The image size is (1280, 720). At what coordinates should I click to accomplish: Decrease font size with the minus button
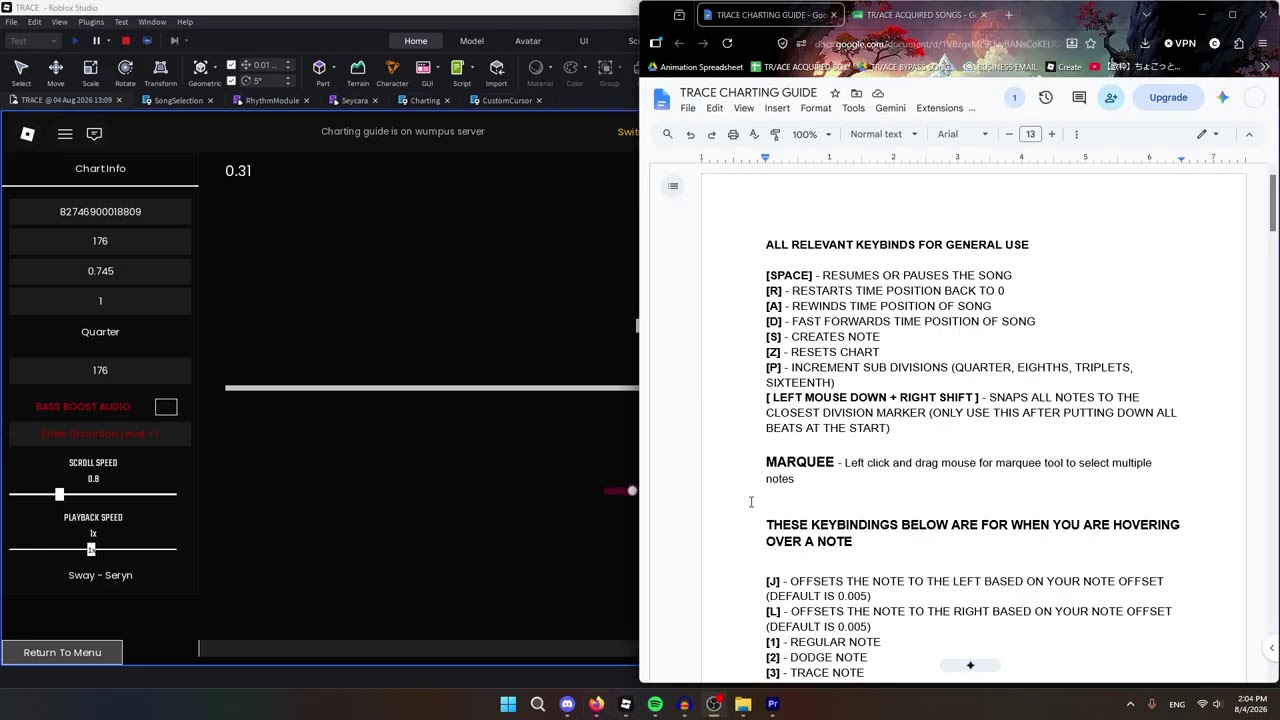(1009, 134)
